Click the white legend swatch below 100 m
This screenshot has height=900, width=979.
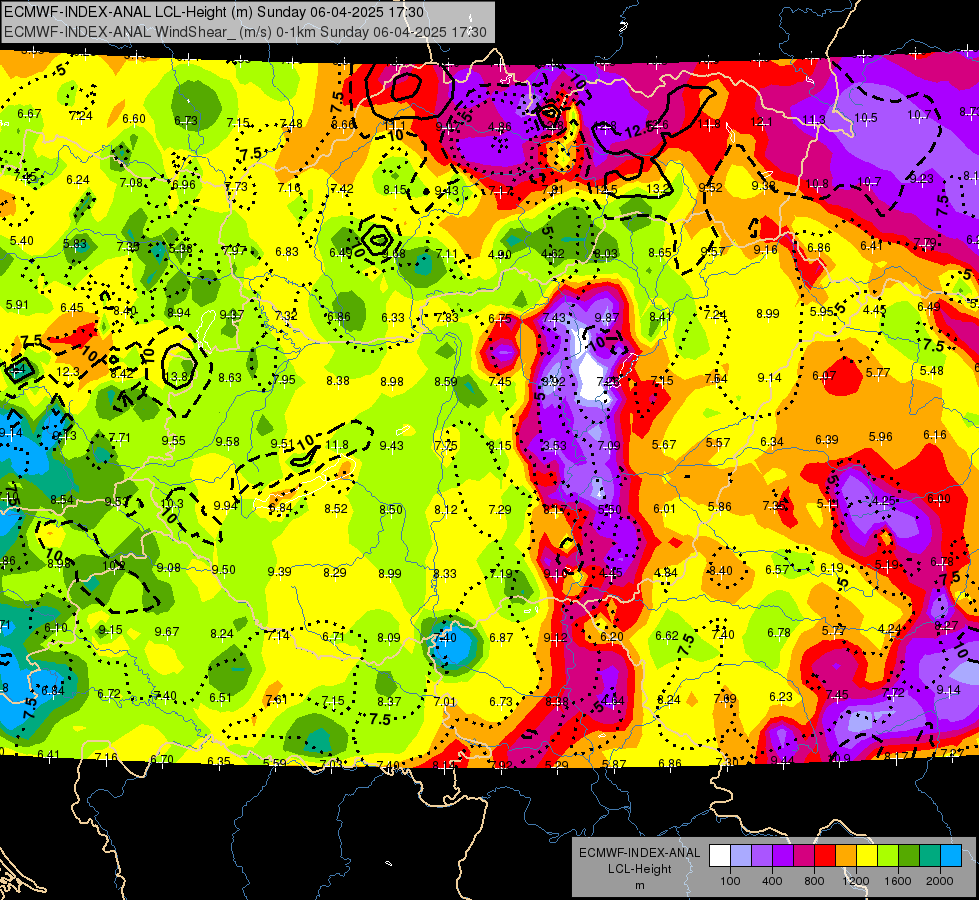[x=719, y=856]
